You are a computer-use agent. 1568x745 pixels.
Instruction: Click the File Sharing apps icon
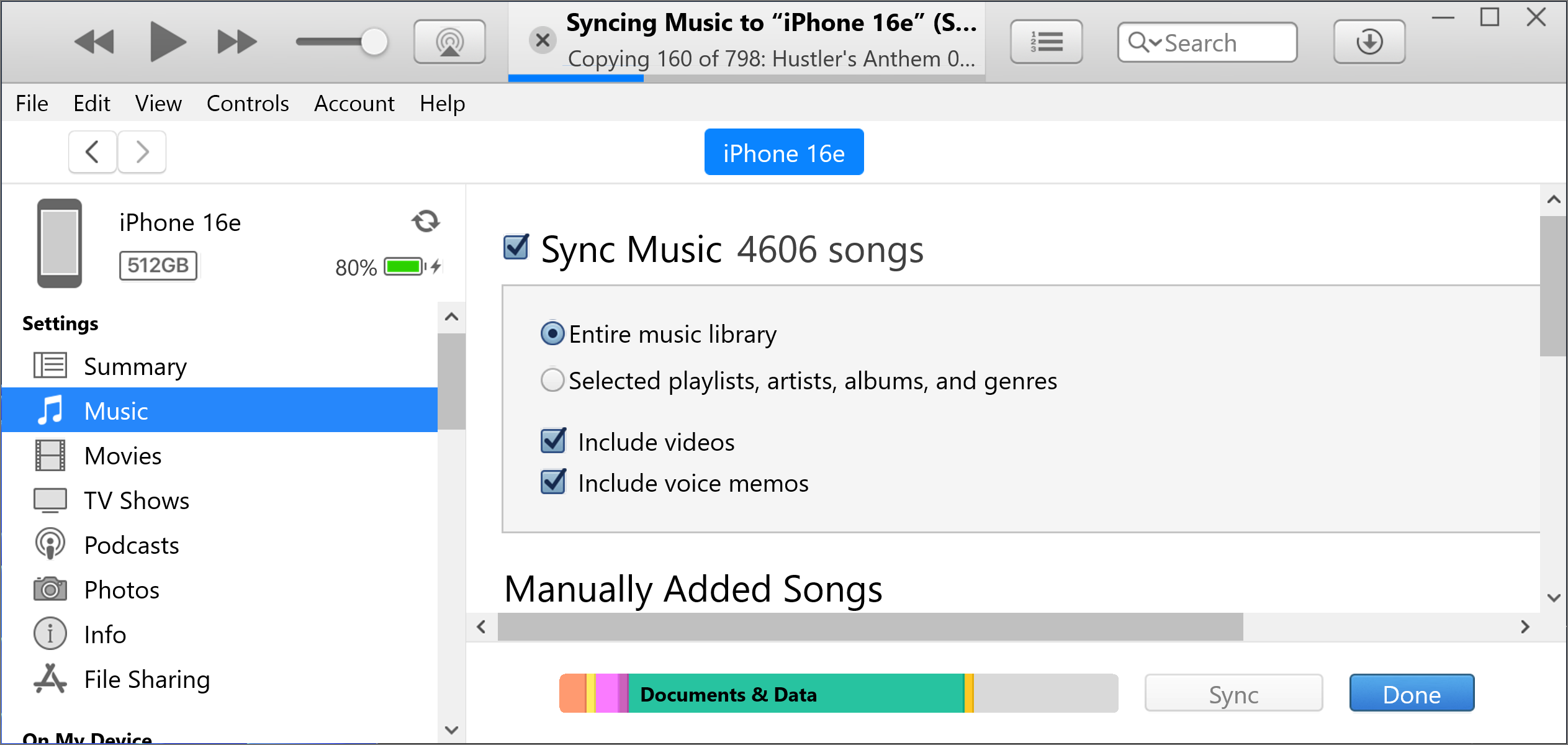pyautogui.click(x=50, y=678)
